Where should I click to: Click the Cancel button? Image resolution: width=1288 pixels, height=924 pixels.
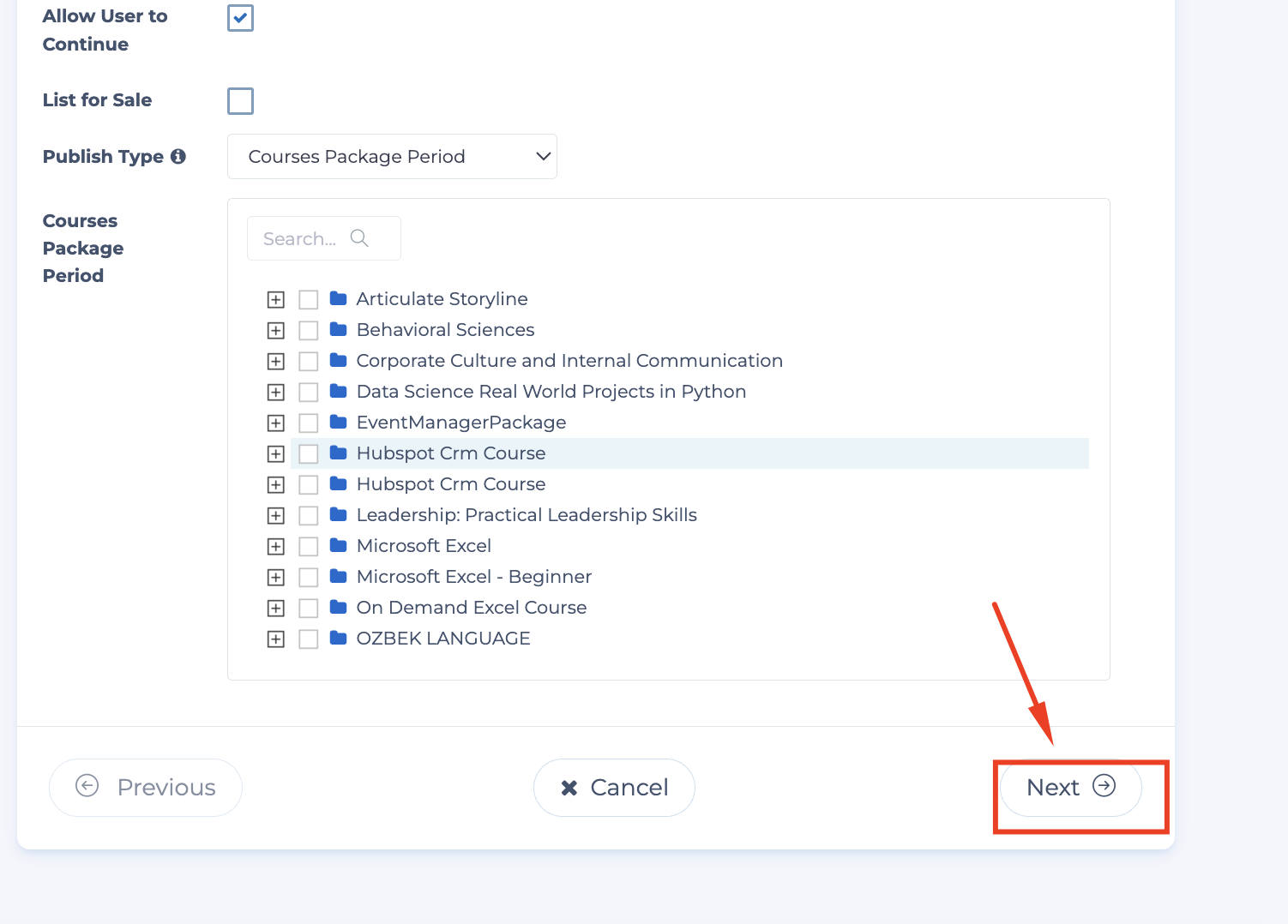pyautogui.click(x=614, y=788)
